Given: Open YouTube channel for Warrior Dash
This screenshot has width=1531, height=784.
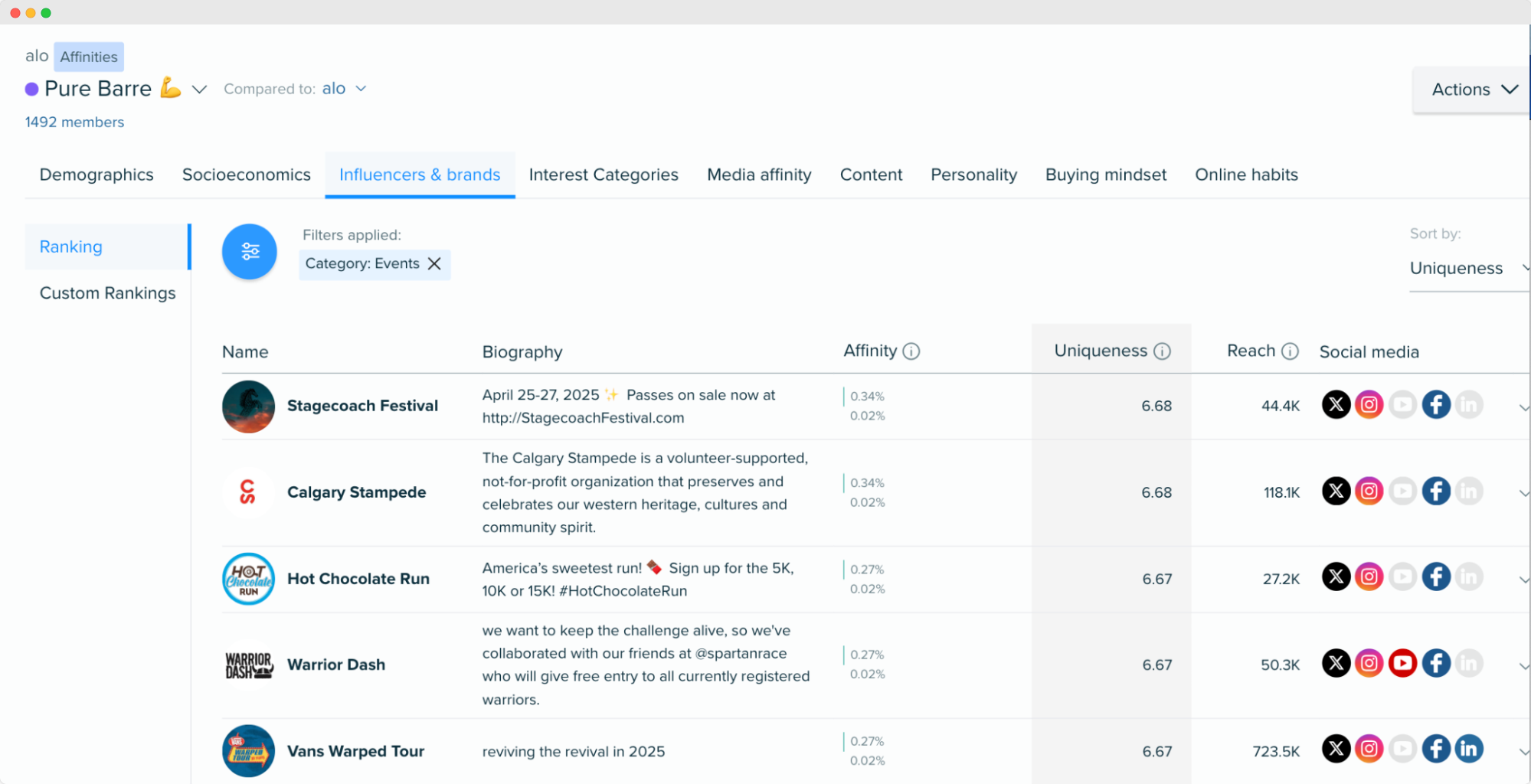Looking at the screenshot, I should (1402, 663).
